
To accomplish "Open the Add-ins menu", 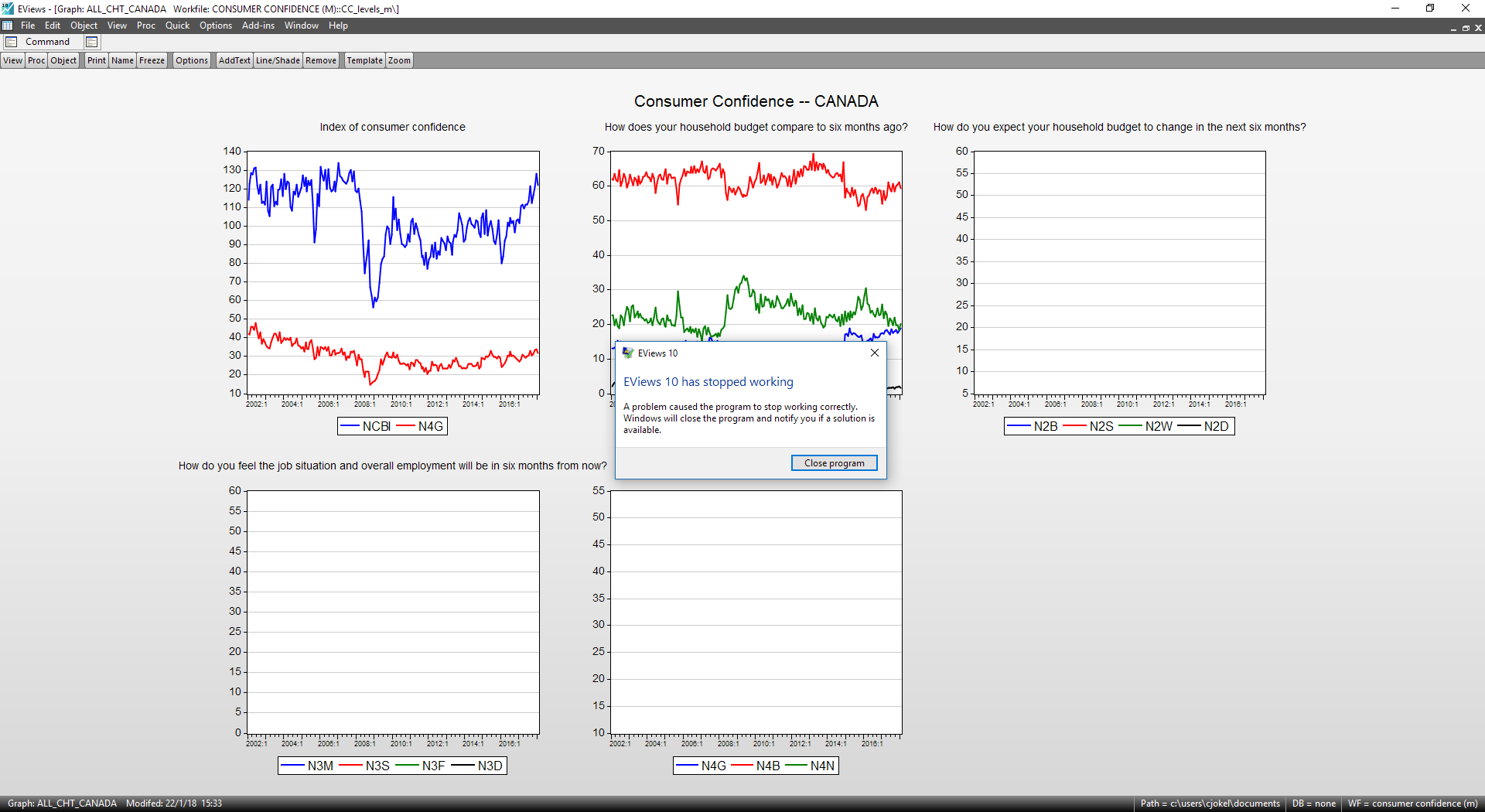I will coord(258,26).
